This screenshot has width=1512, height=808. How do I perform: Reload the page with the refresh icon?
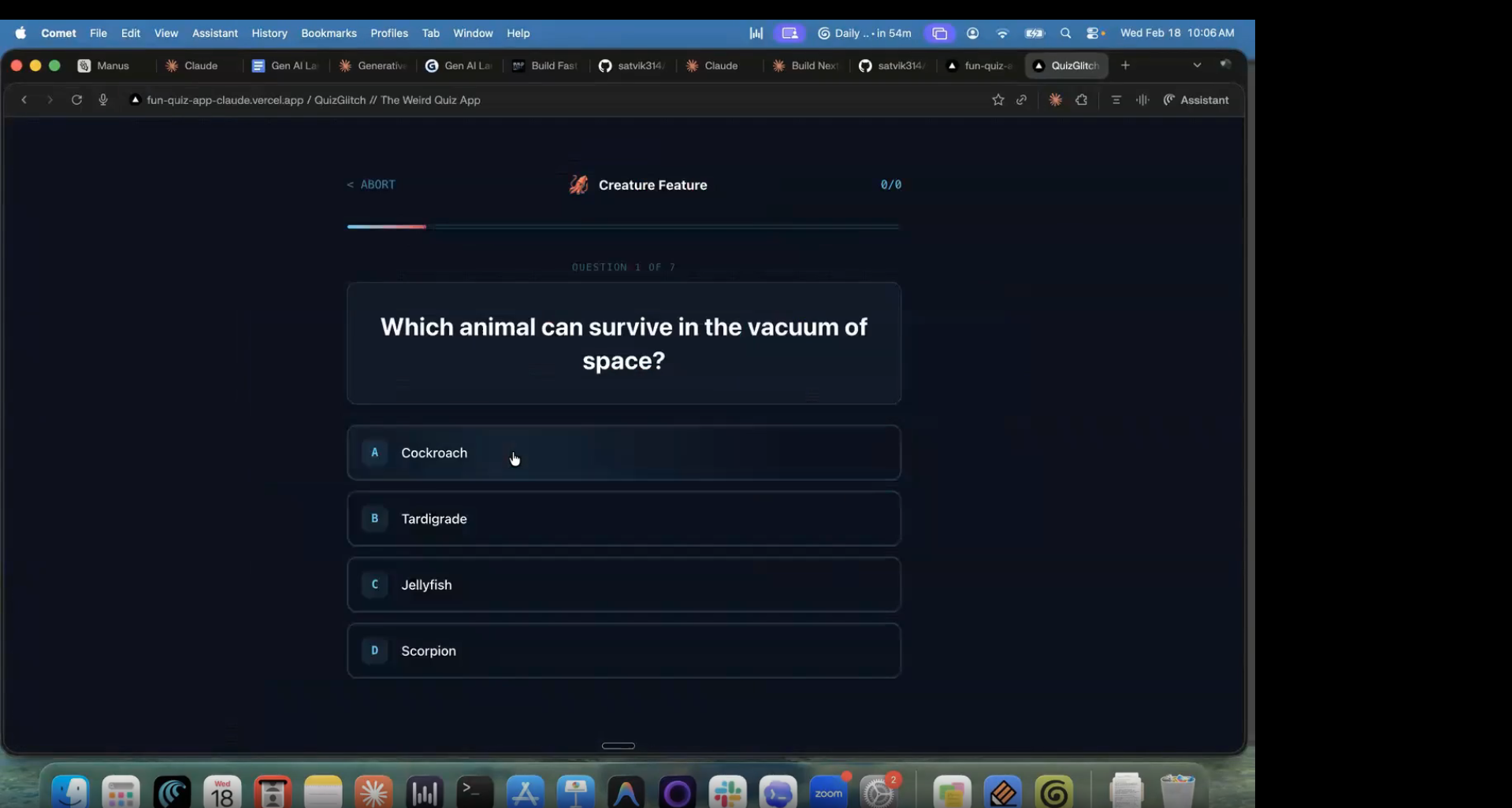point(76,100)
